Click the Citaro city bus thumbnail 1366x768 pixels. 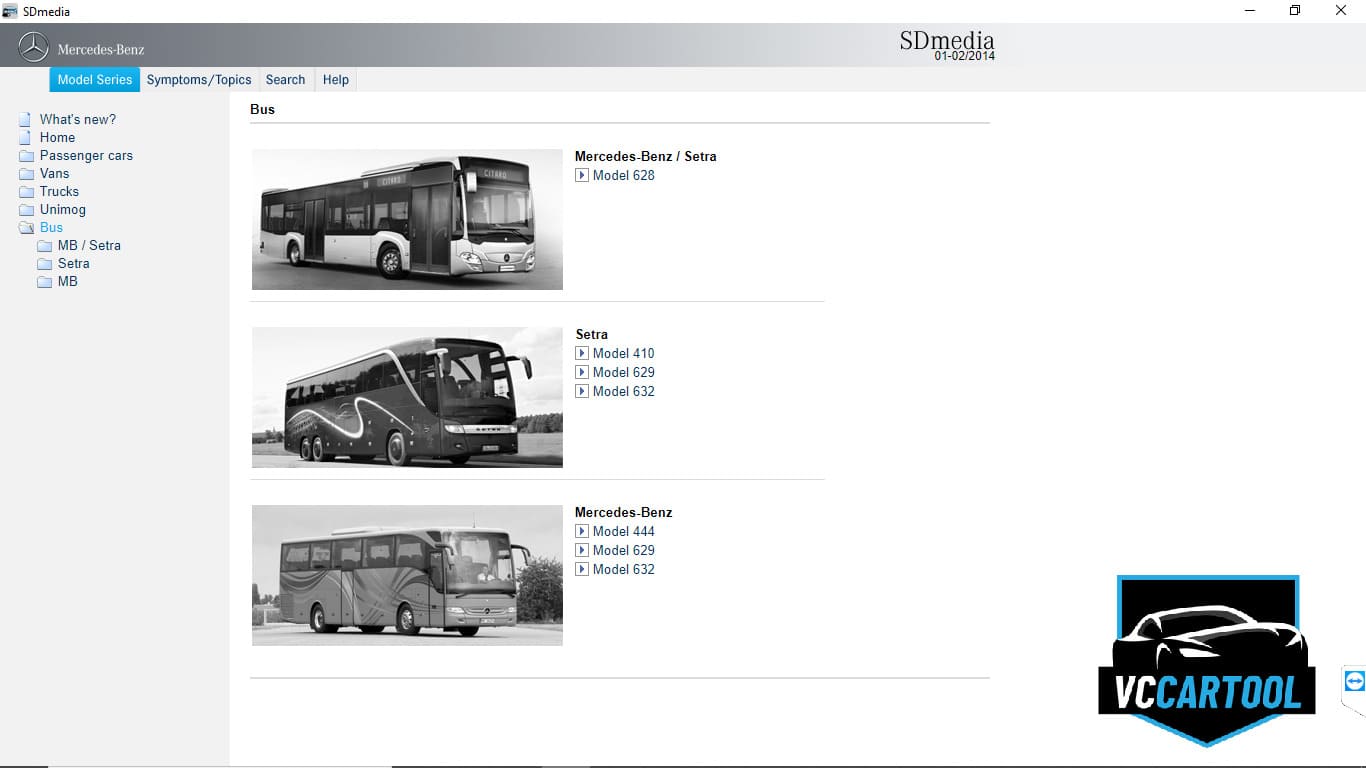coord(407,219)
